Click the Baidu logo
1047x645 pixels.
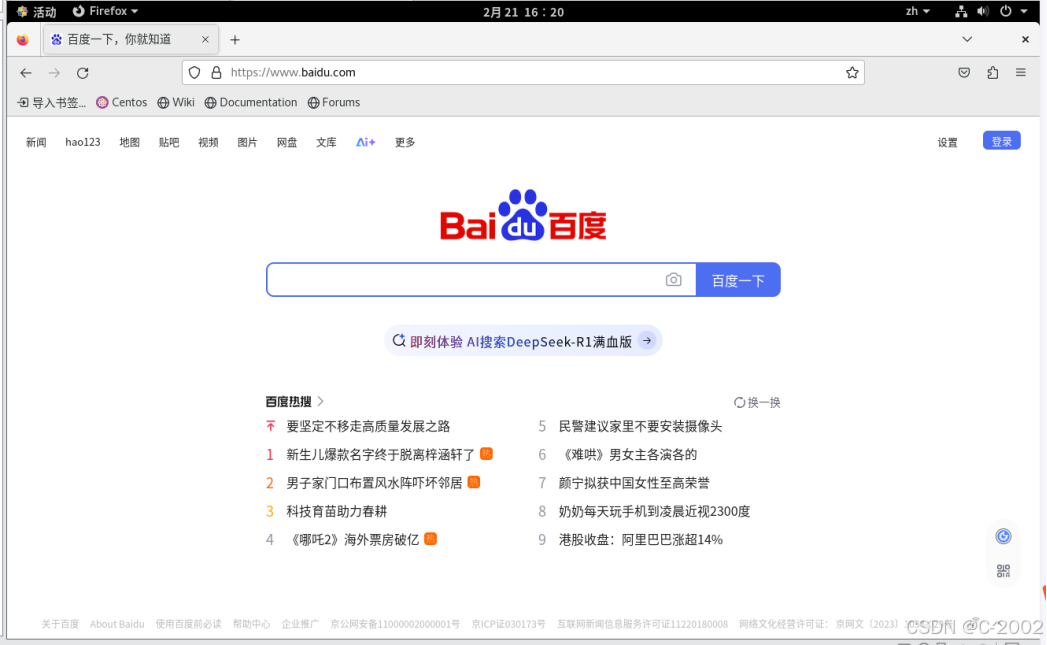pos(524,215)
